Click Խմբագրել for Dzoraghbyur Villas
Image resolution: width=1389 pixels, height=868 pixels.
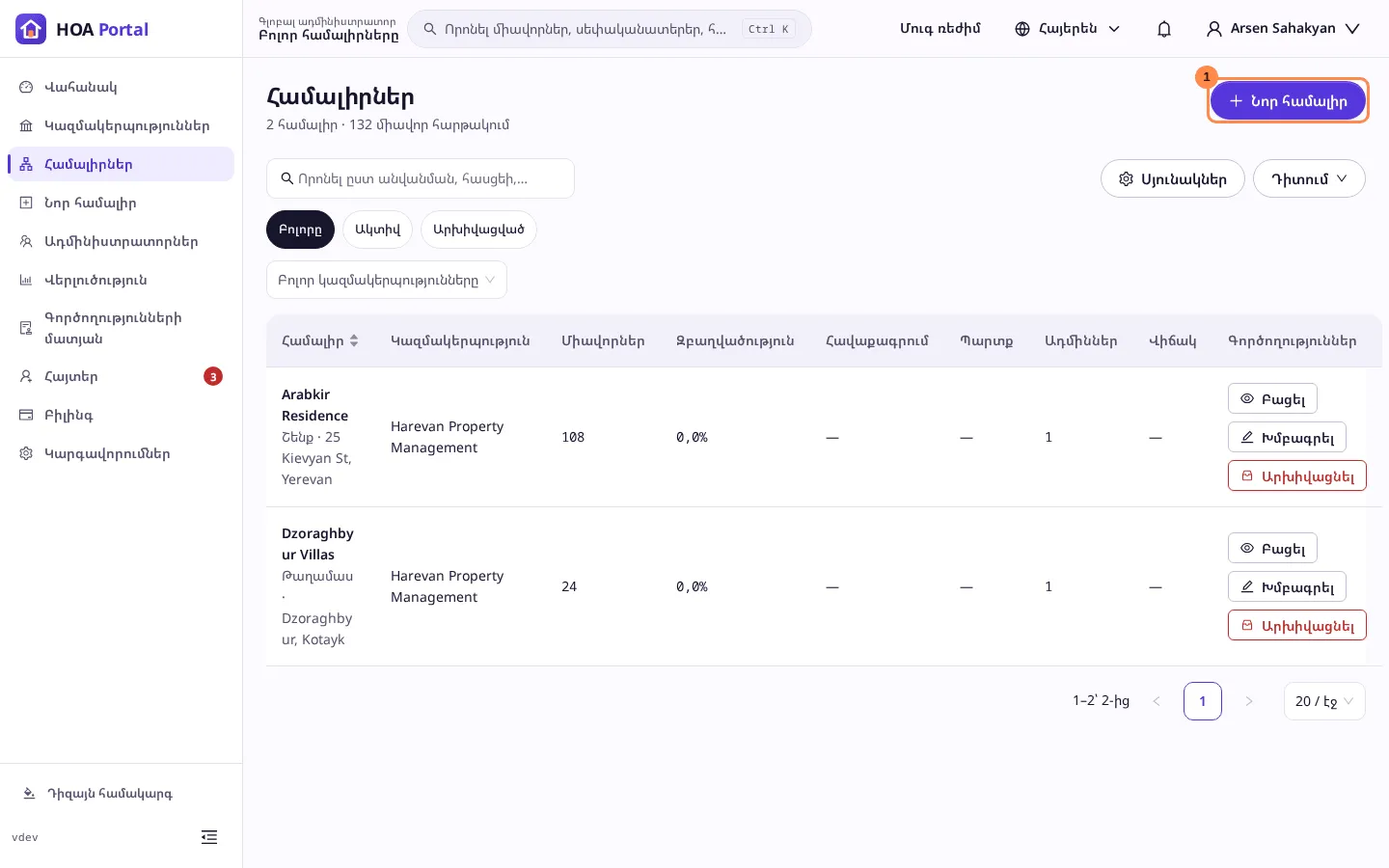[x=1287, y=586]
